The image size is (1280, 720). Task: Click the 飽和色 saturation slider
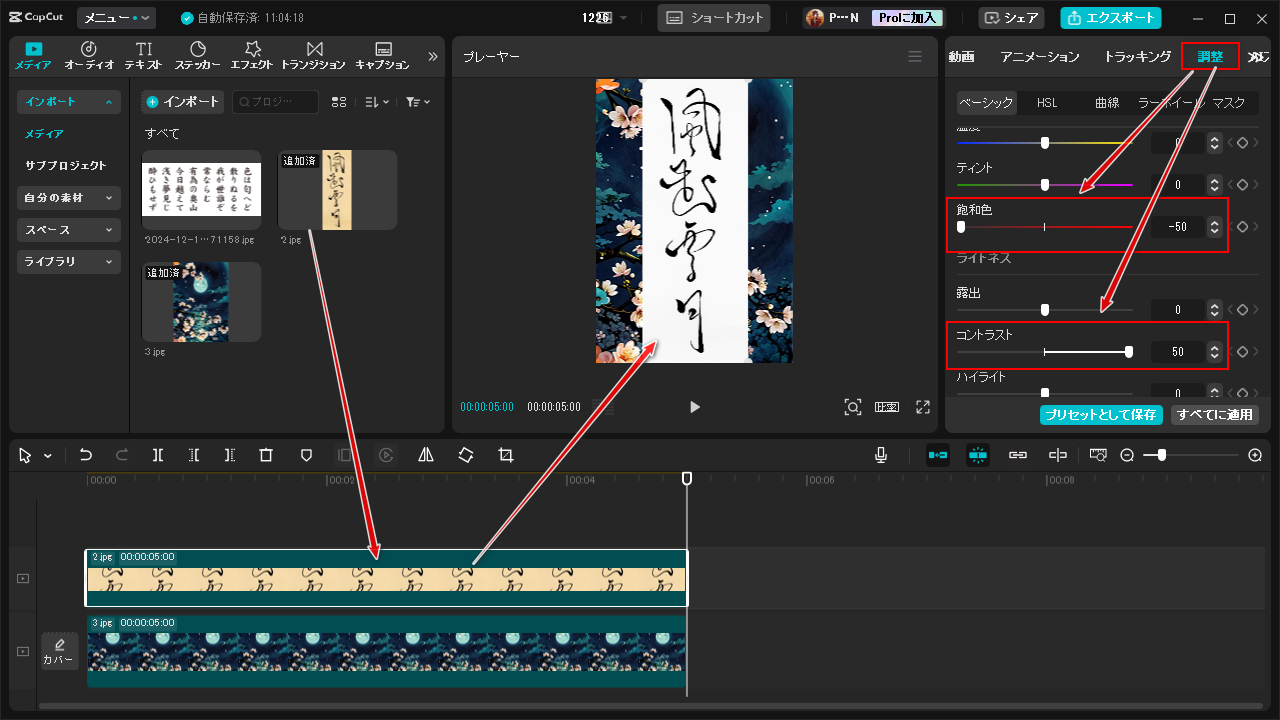pos(1045,227)
